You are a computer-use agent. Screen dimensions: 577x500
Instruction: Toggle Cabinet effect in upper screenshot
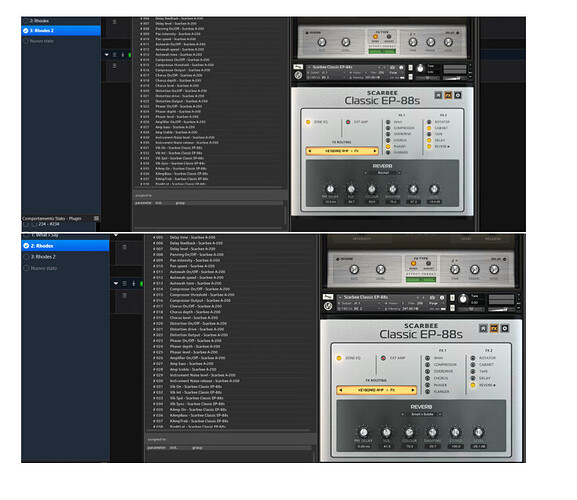429,128
